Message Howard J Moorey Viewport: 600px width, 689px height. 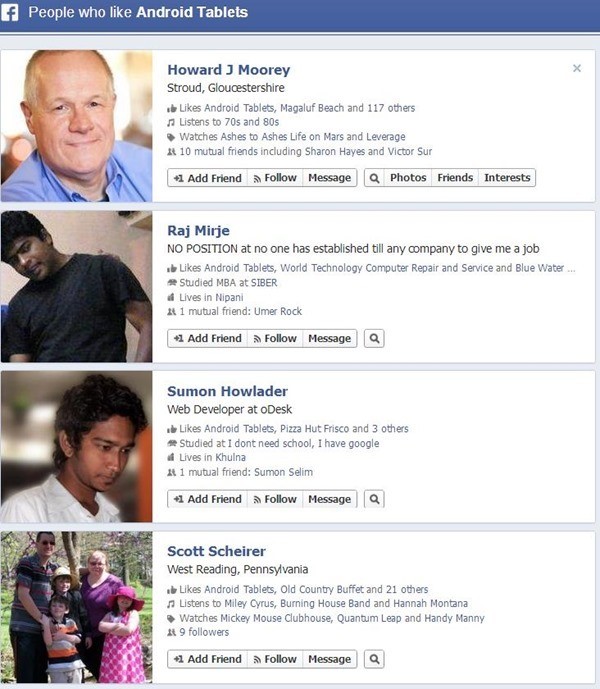coord(330,178)
